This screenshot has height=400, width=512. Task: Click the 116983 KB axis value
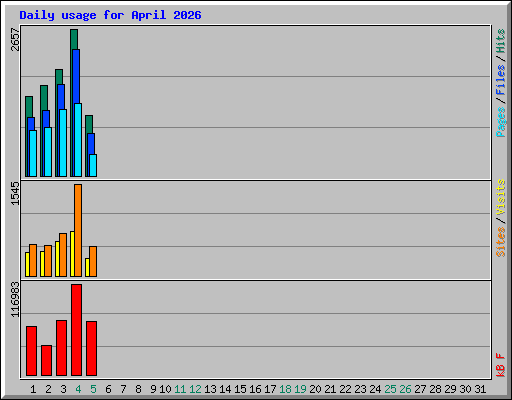pos(15,300)
